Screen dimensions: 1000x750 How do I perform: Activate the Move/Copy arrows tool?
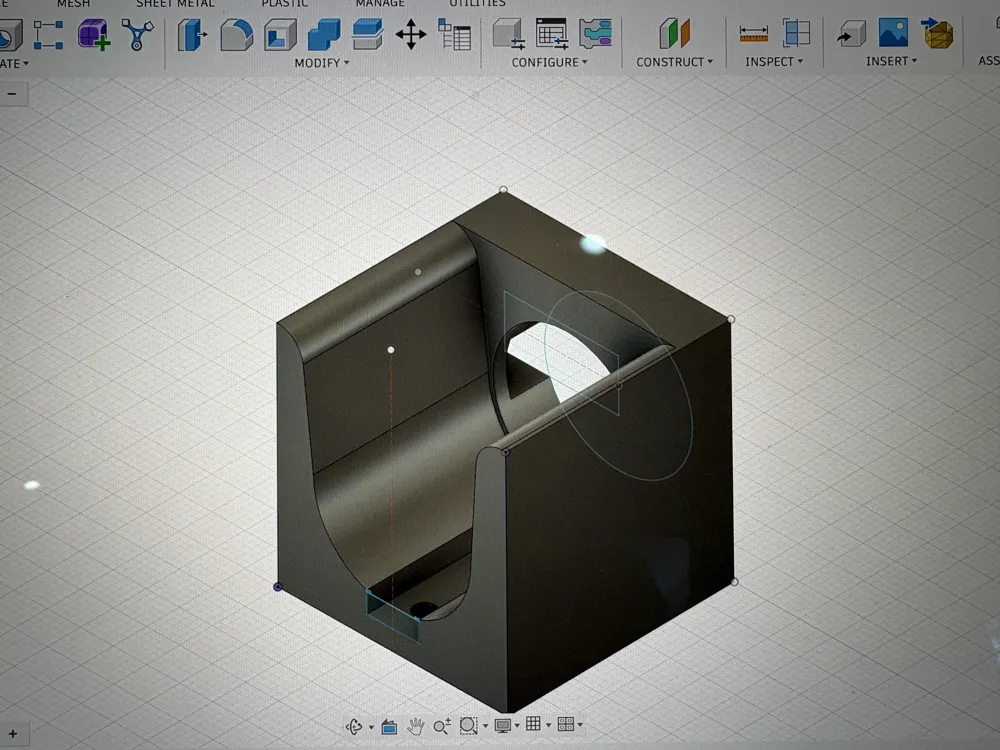[411, 34]
